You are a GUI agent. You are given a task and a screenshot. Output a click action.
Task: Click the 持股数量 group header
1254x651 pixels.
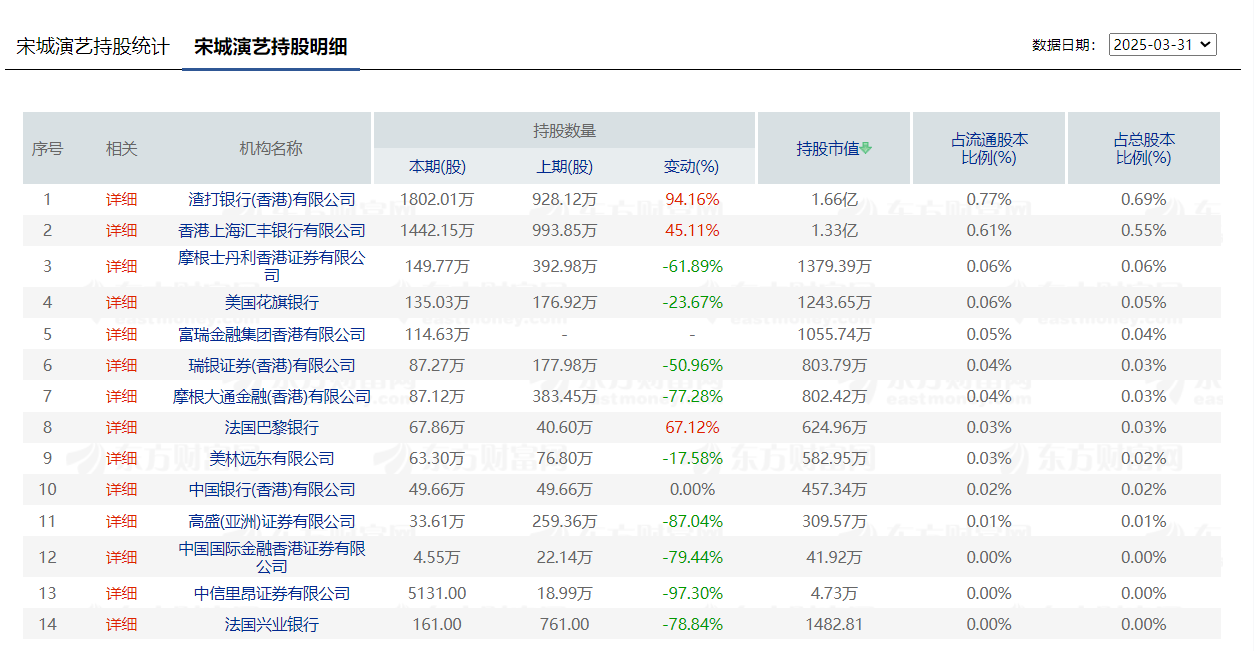(564, 130)
